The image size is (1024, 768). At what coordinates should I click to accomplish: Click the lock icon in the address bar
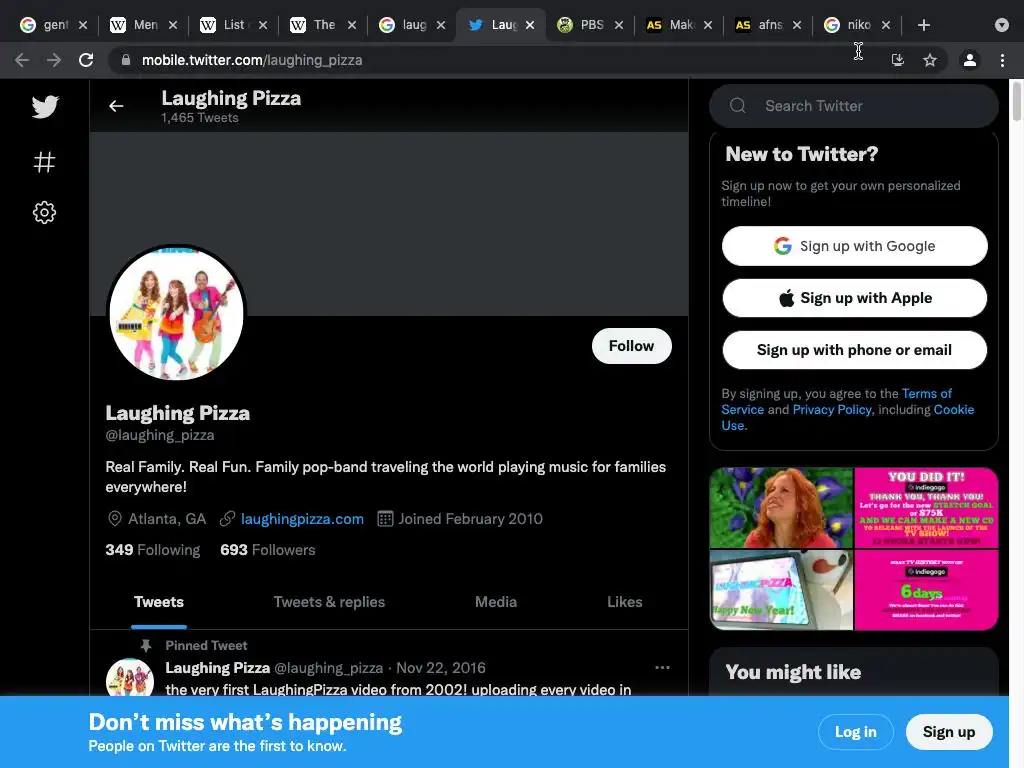click(x=126, y=60)
